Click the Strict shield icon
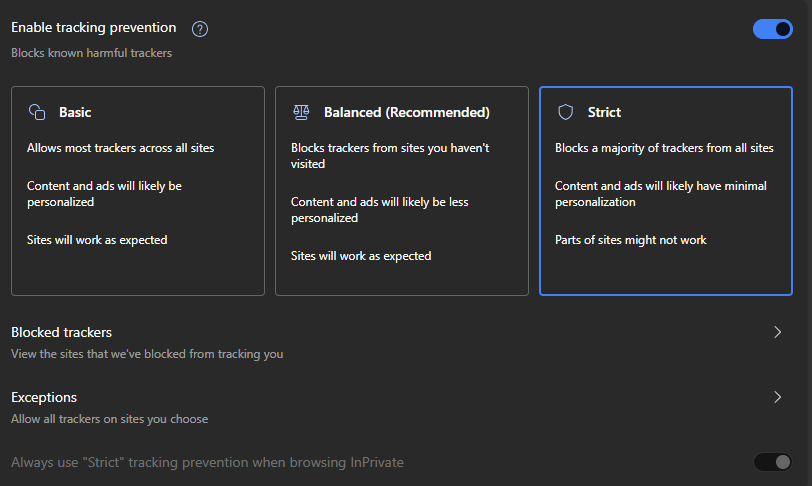This screenshot has width=812, height=486. (565, 112)
